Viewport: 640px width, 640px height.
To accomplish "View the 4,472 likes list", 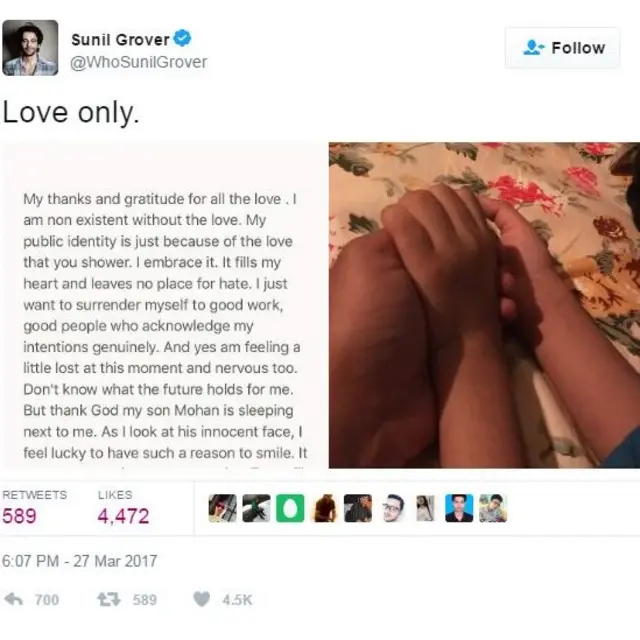I will click(123, 508).
